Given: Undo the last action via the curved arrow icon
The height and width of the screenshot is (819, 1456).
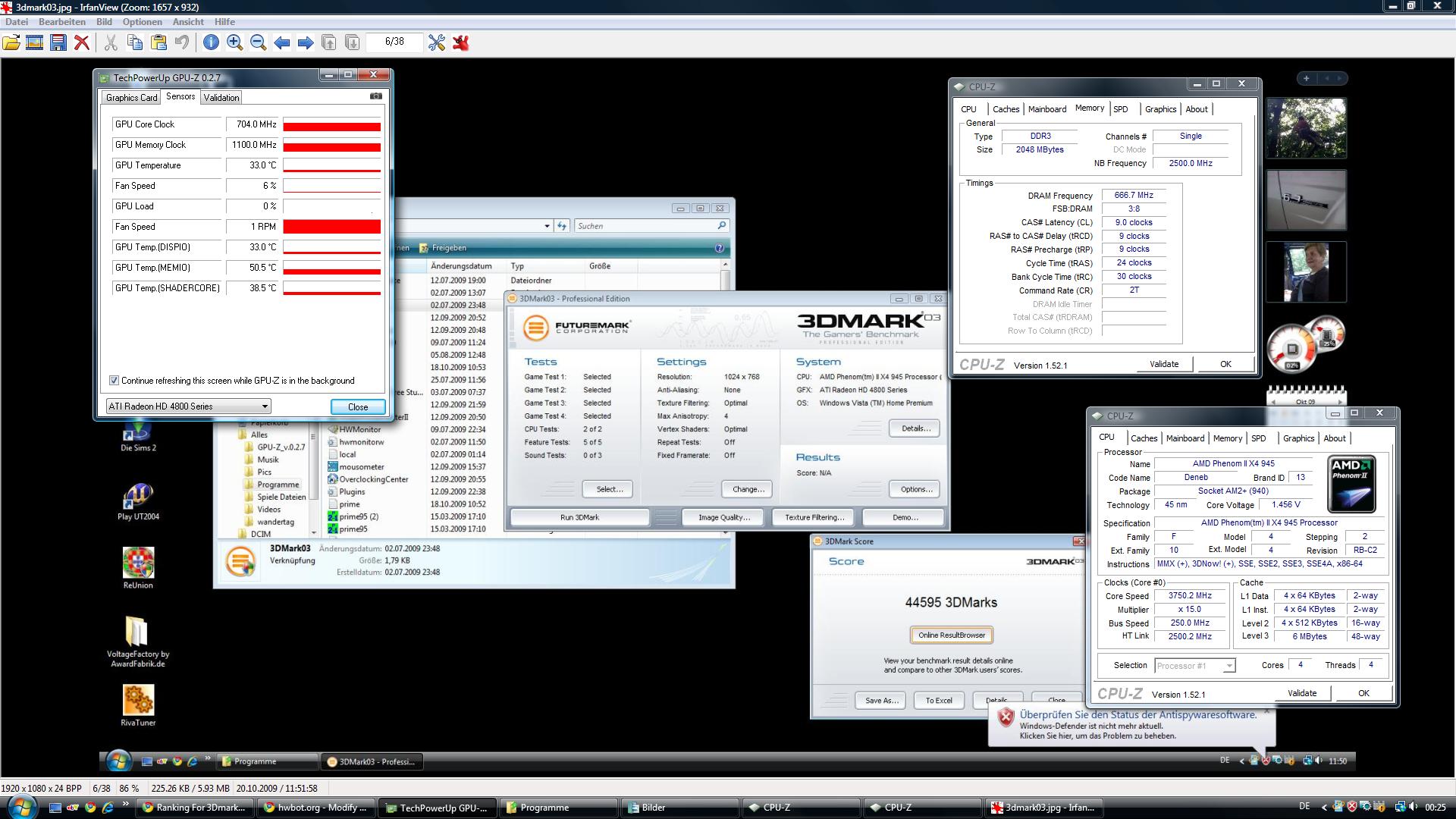Looking at the screenshot, I should tap(182, 42).
